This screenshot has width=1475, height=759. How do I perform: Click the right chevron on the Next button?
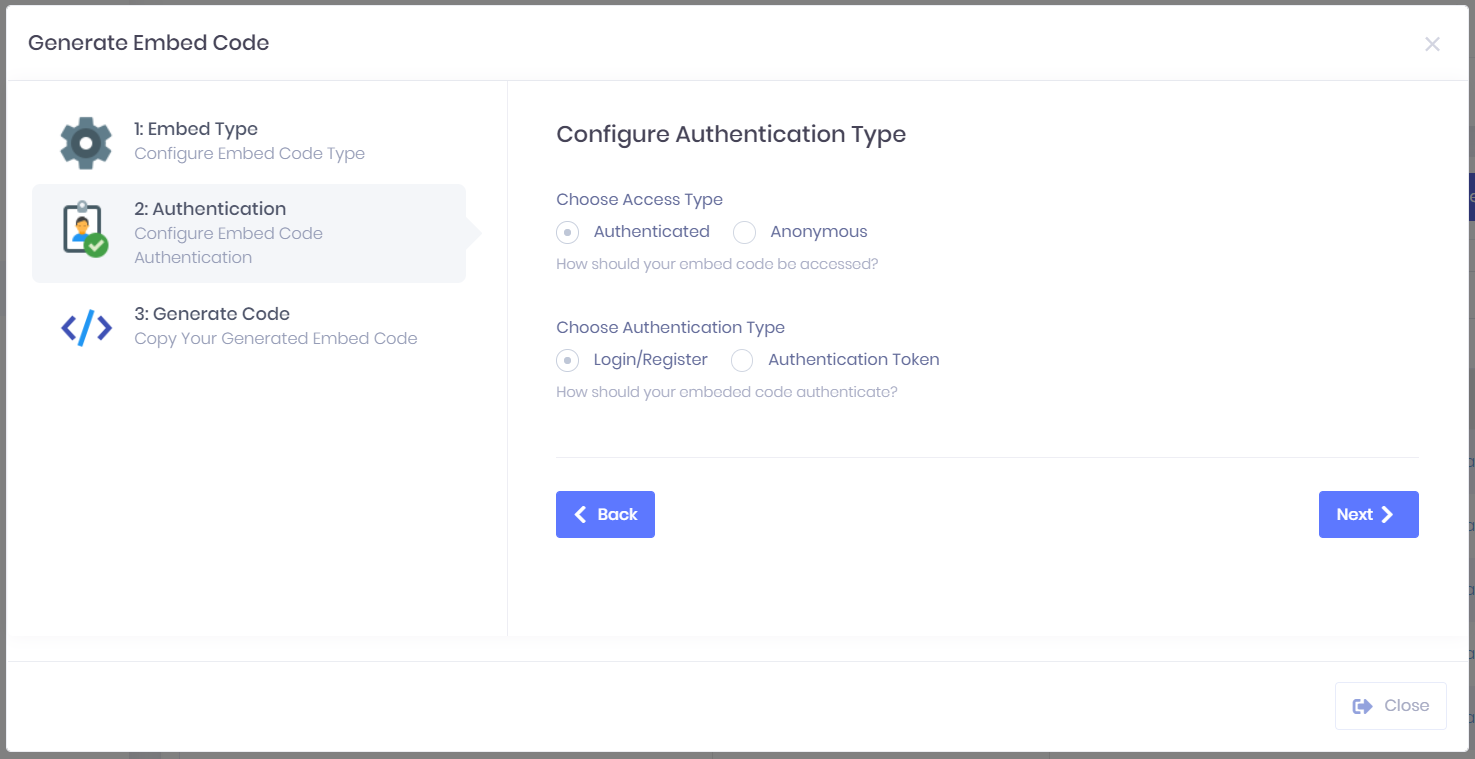[x=1387, y=514]
